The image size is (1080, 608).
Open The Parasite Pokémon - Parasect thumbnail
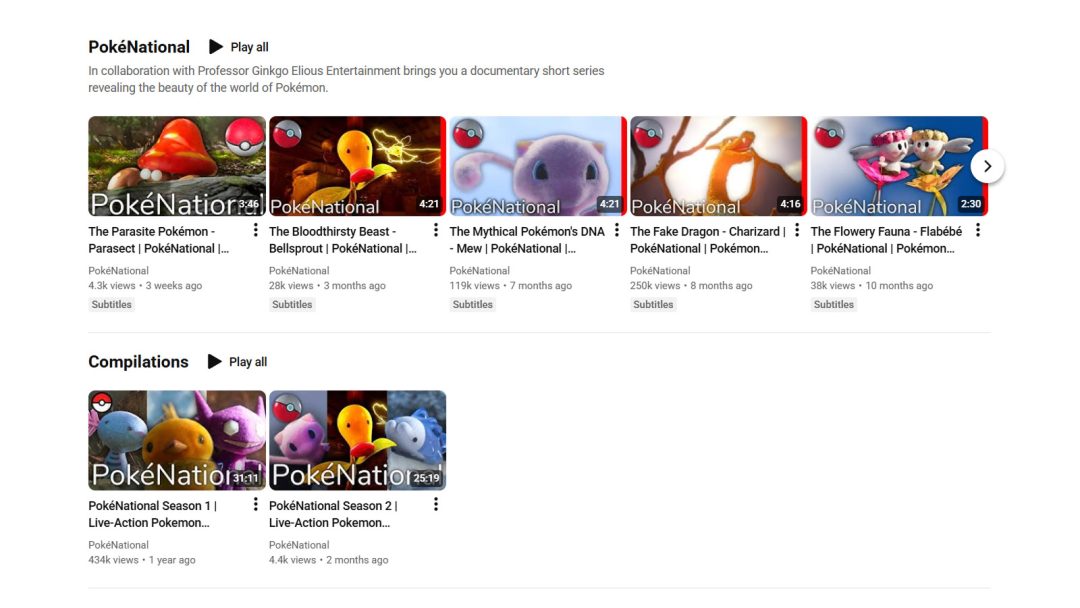(177, 166)
